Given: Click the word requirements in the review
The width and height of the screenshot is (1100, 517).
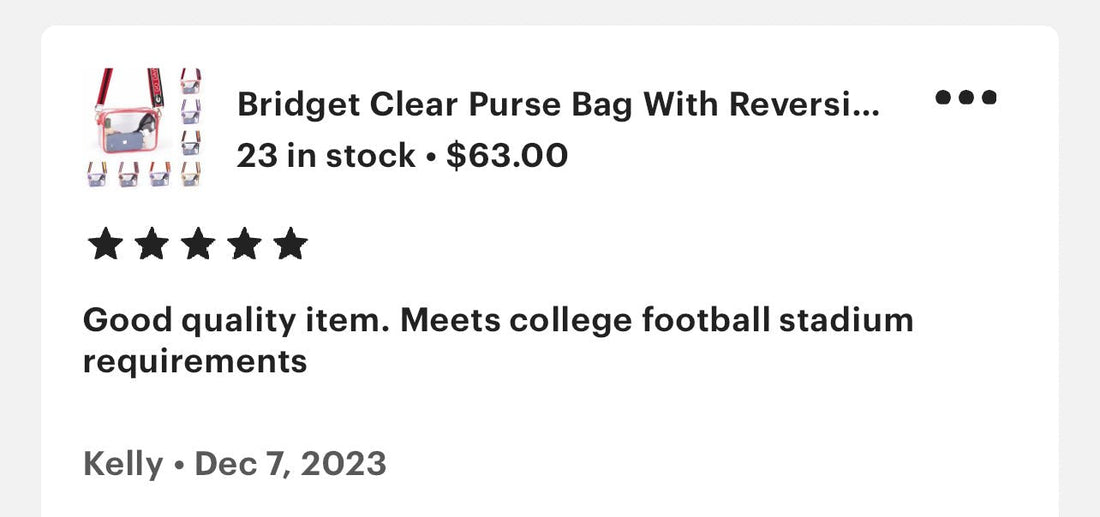Looking at the screenshot, I should click(195, 363).
